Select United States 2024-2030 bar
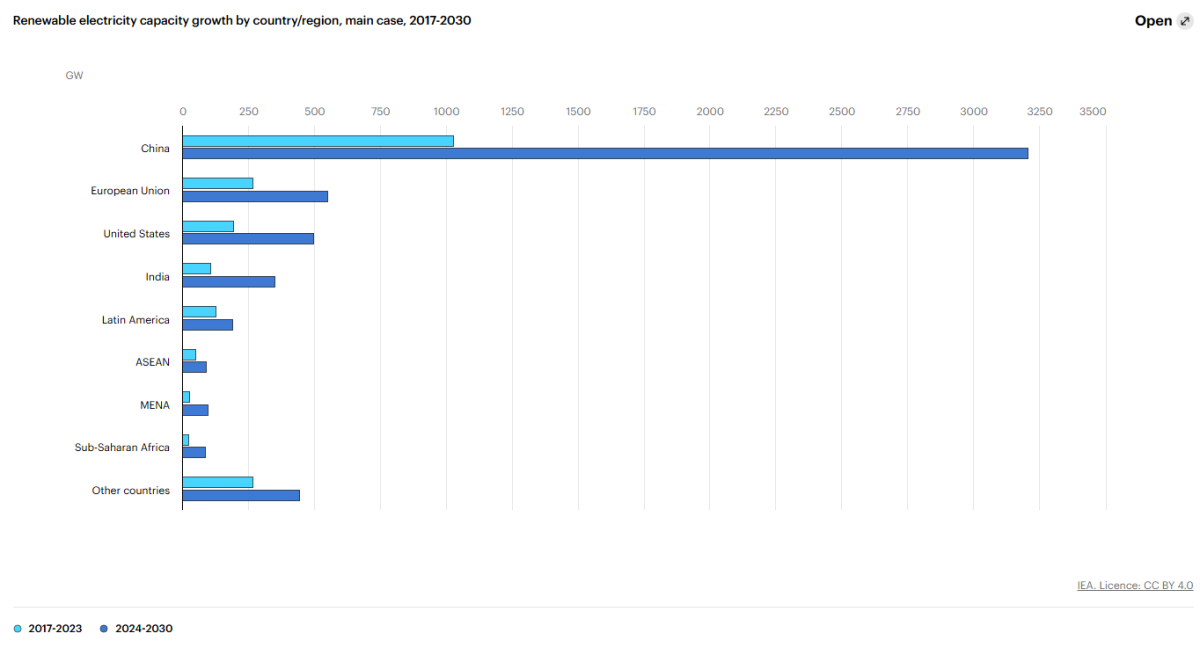Viewport: 1200px width, 648px height. point(248,238)
